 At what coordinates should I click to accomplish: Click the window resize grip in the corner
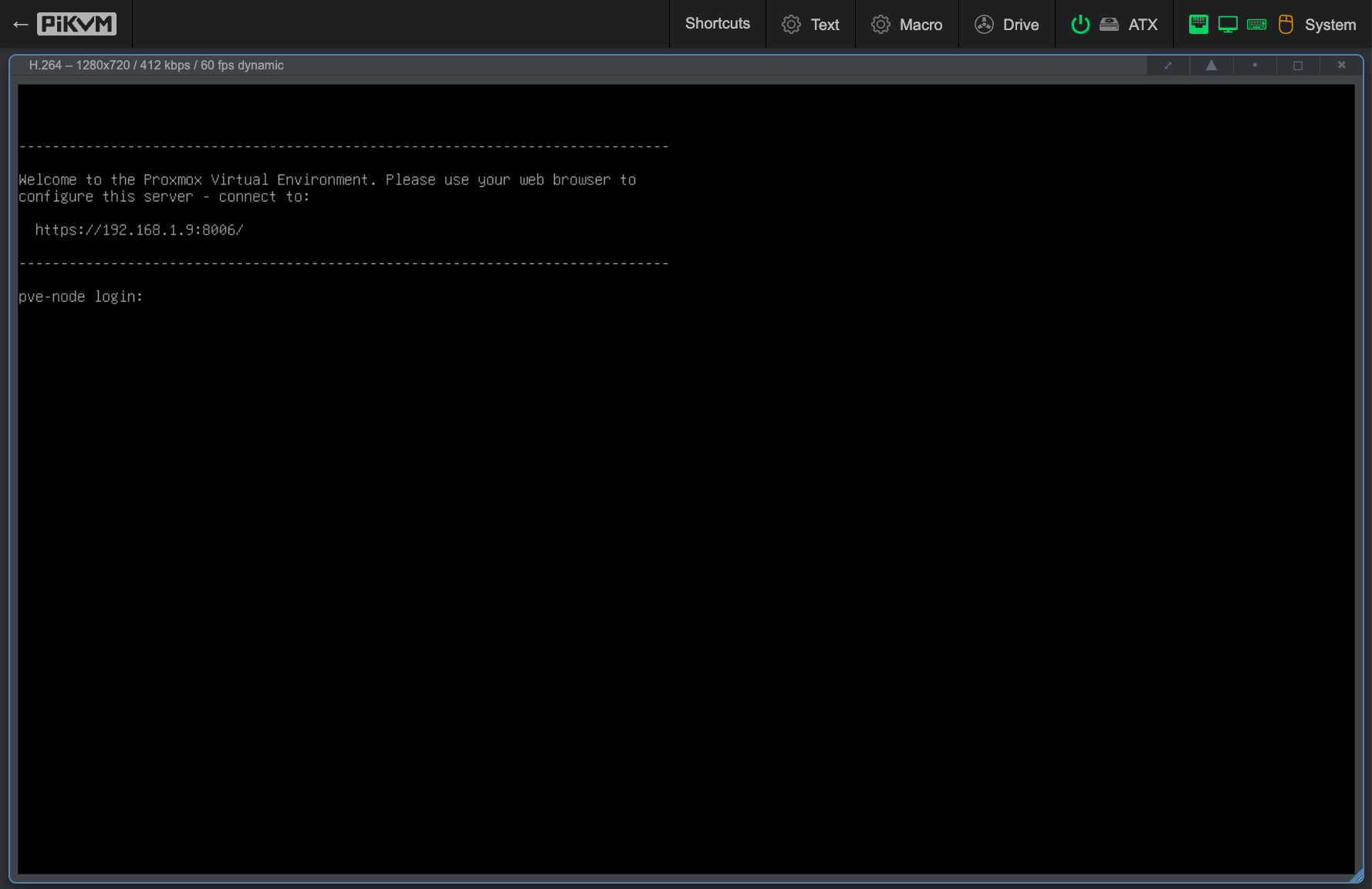[1357, 877]
